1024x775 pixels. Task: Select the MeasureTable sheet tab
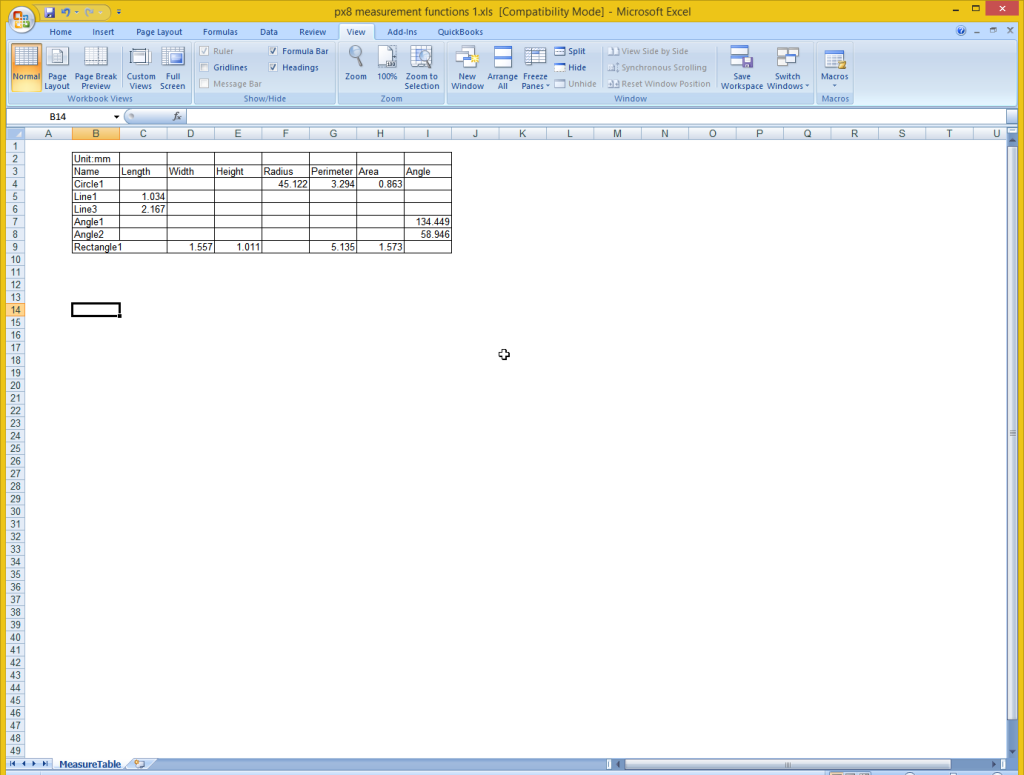89,764
